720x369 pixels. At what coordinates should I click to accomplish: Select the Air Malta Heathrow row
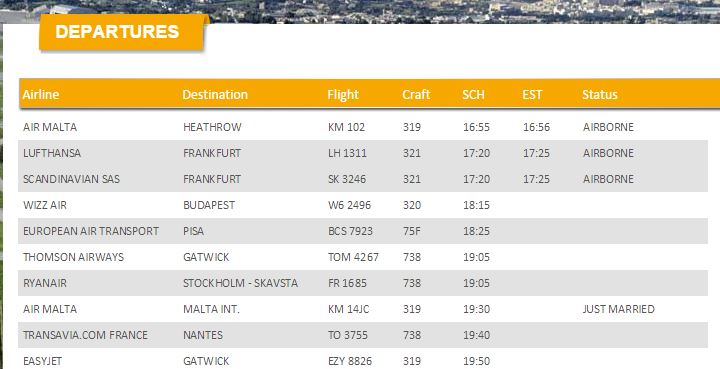coord(363,127)
